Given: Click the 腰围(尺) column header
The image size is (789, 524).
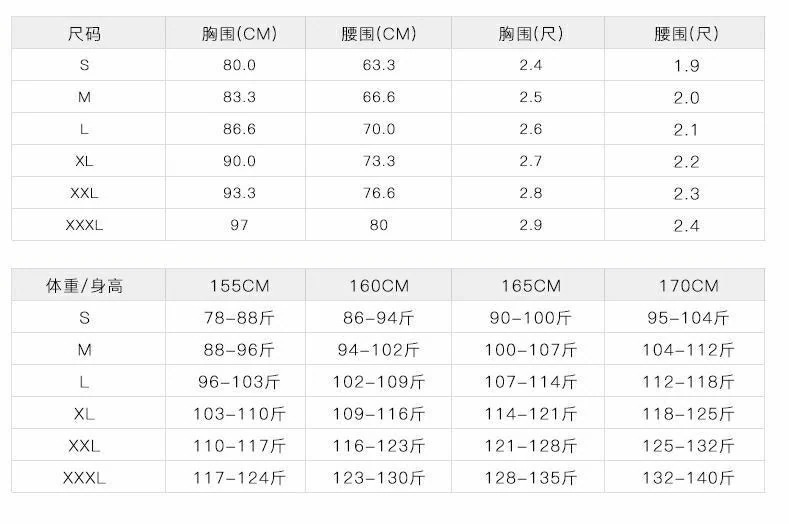Looking at the screenshot, I should 687,33.
